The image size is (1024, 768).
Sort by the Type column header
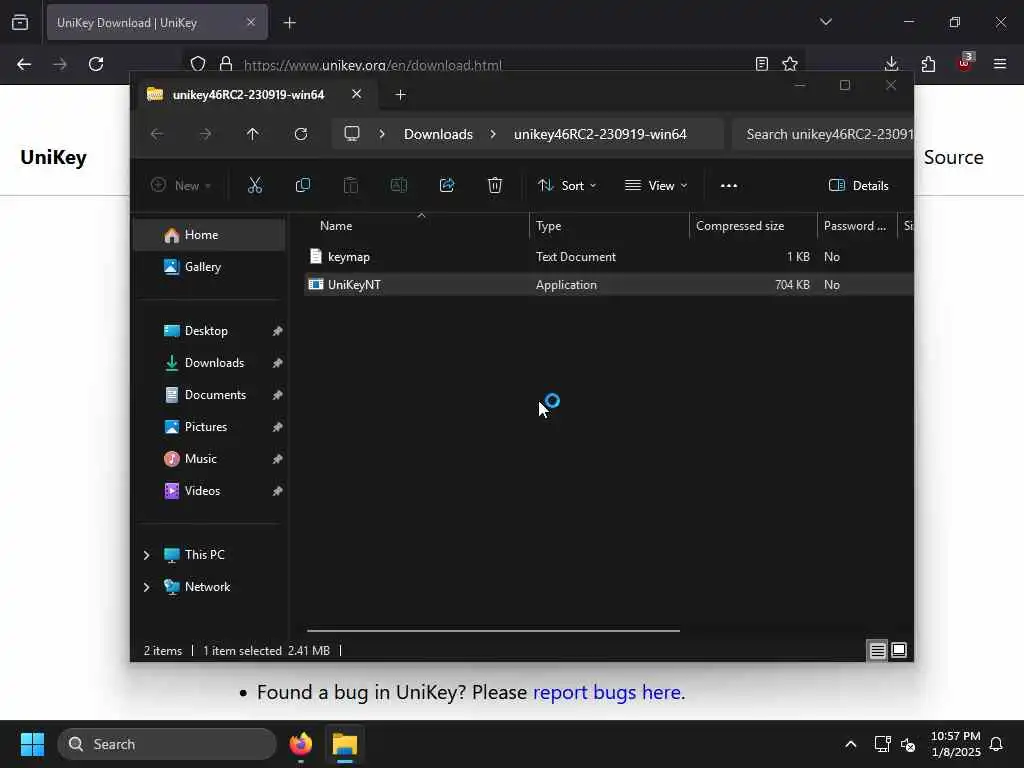coord(609,225)
